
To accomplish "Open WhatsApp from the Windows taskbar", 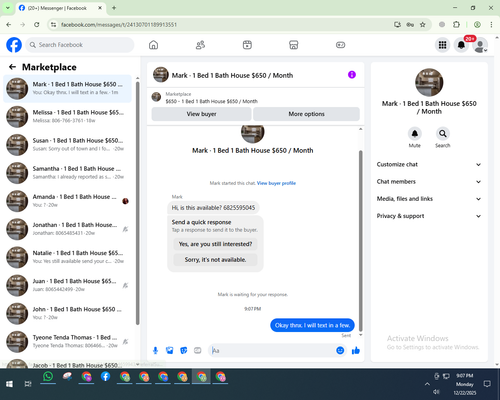I will [x=48, y=377].
